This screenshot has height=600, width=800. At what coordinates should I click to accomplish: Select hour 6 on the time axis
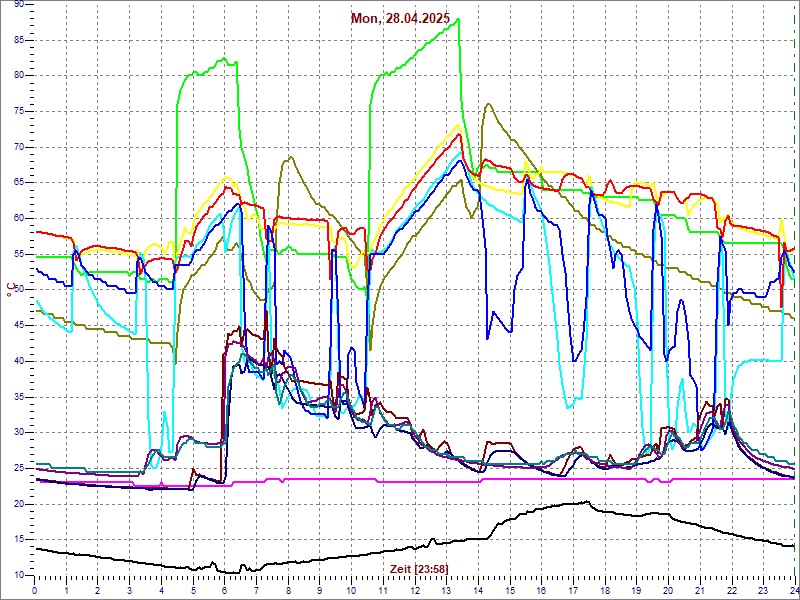pyautogui.click(x=225, y=590)
